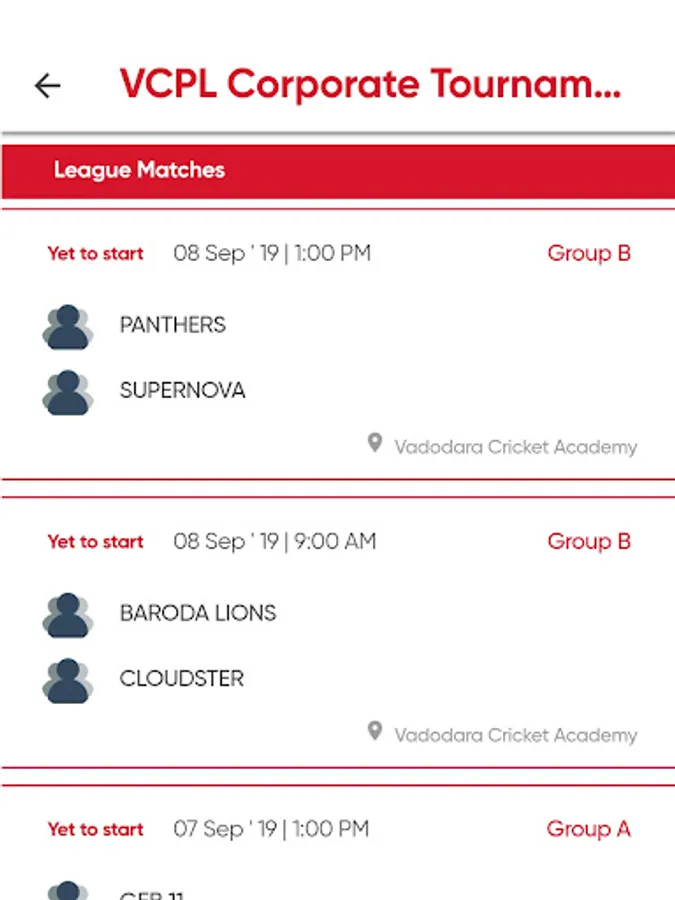The width and height of the screenshot is (675, 900).
Task: Tap location pin for Panthers match venue
Action: [375, 443]
